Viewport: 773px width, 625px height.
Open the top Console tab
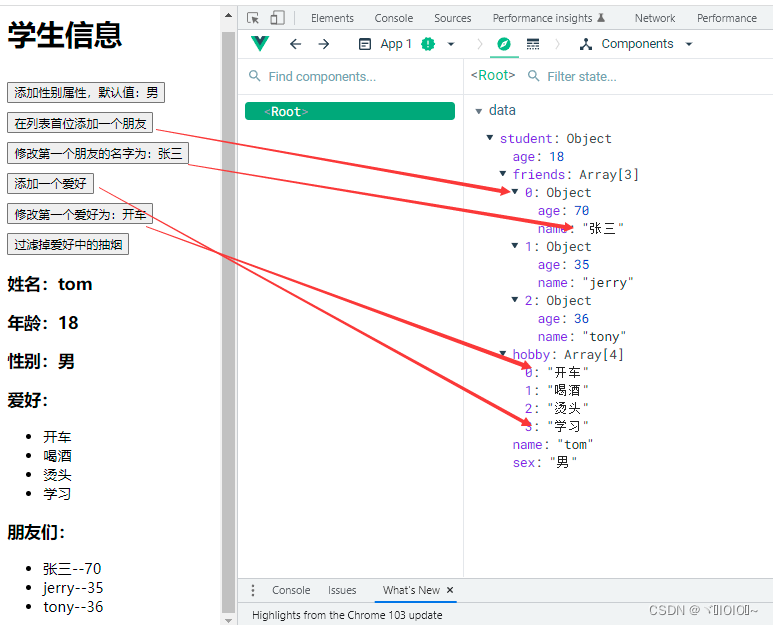[x=394, y=18]
